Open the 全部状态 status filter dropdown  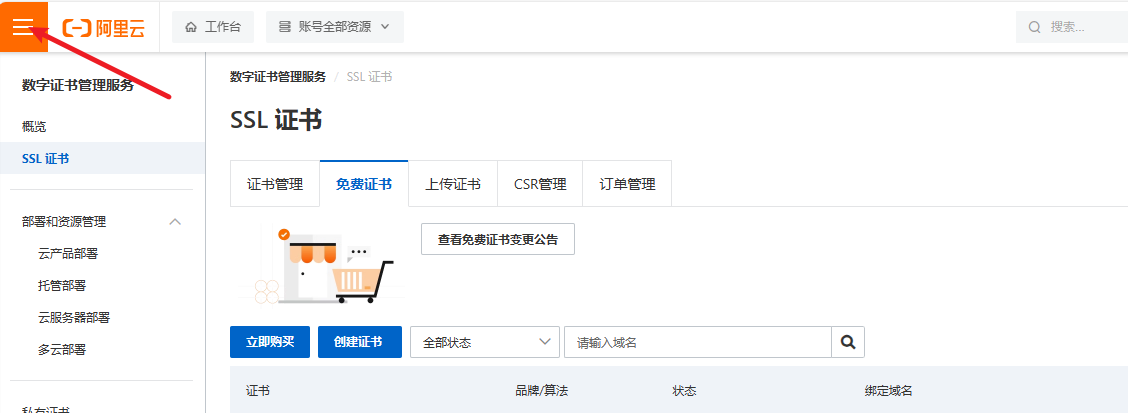point(484,342)
